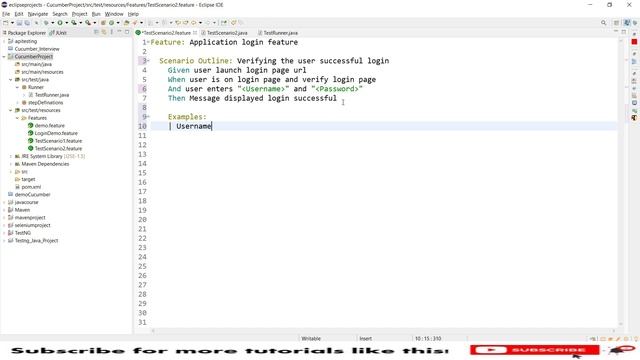
Task: Click the magnifier Quick Access search icon
Action: [x=603, y=23]
